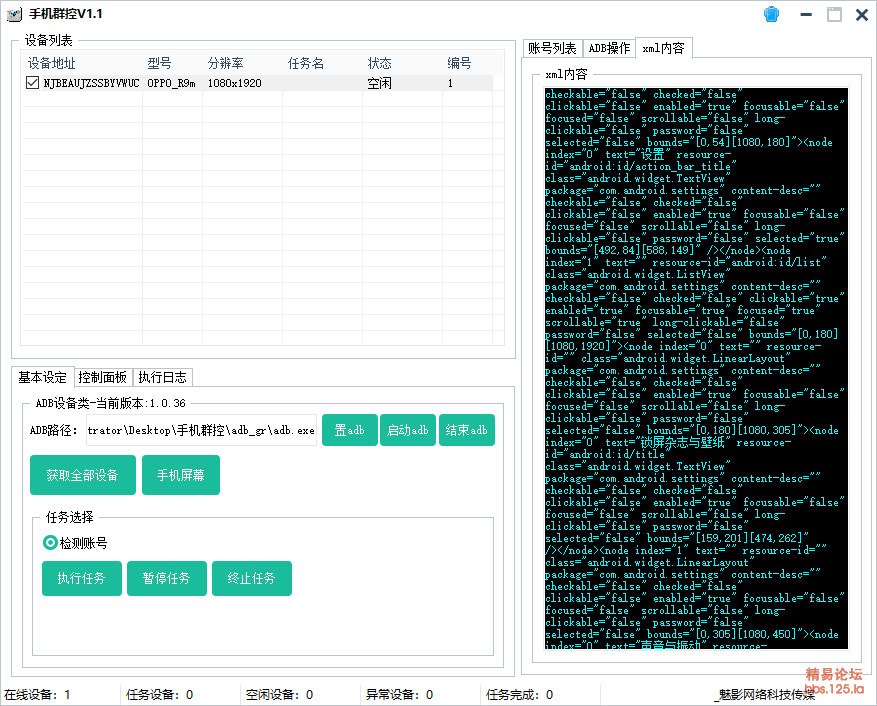Close the 手机群控 window
877x706 pixels.
click(x=860, y=14)
